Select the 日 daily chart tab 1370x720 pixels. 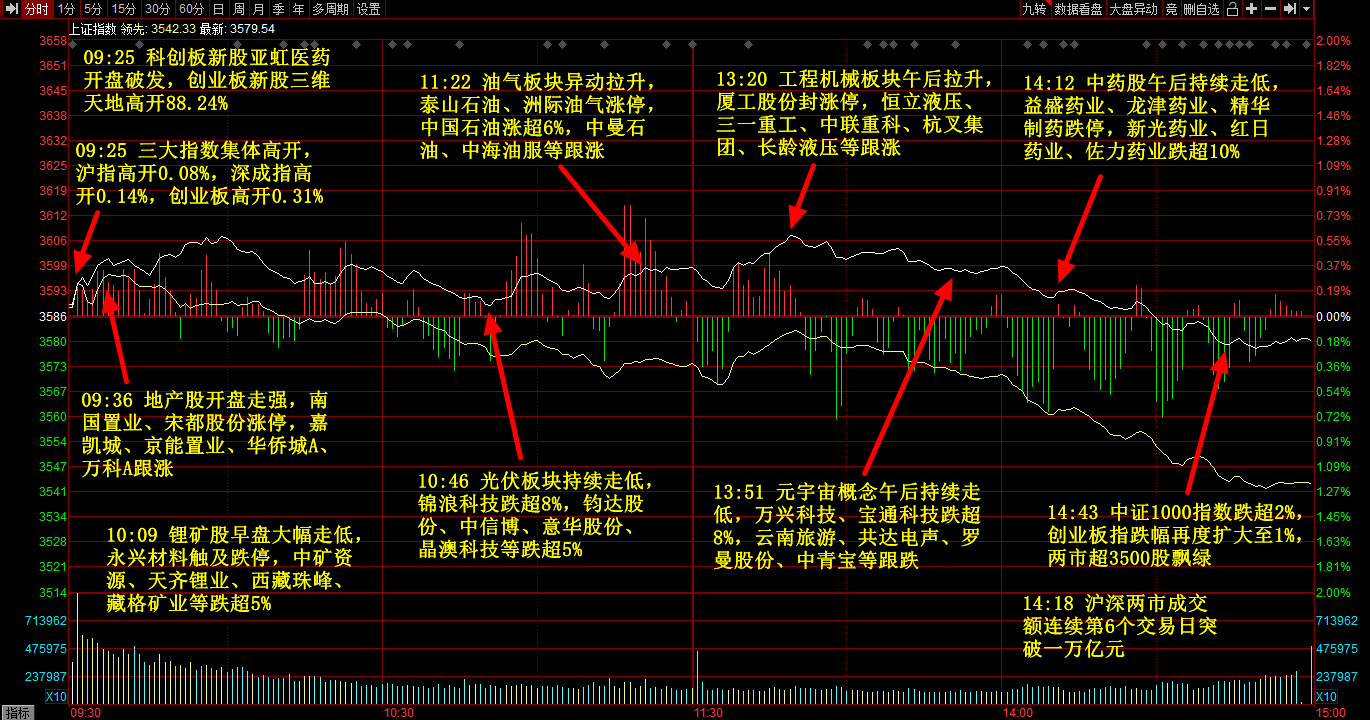coord(218,9)
